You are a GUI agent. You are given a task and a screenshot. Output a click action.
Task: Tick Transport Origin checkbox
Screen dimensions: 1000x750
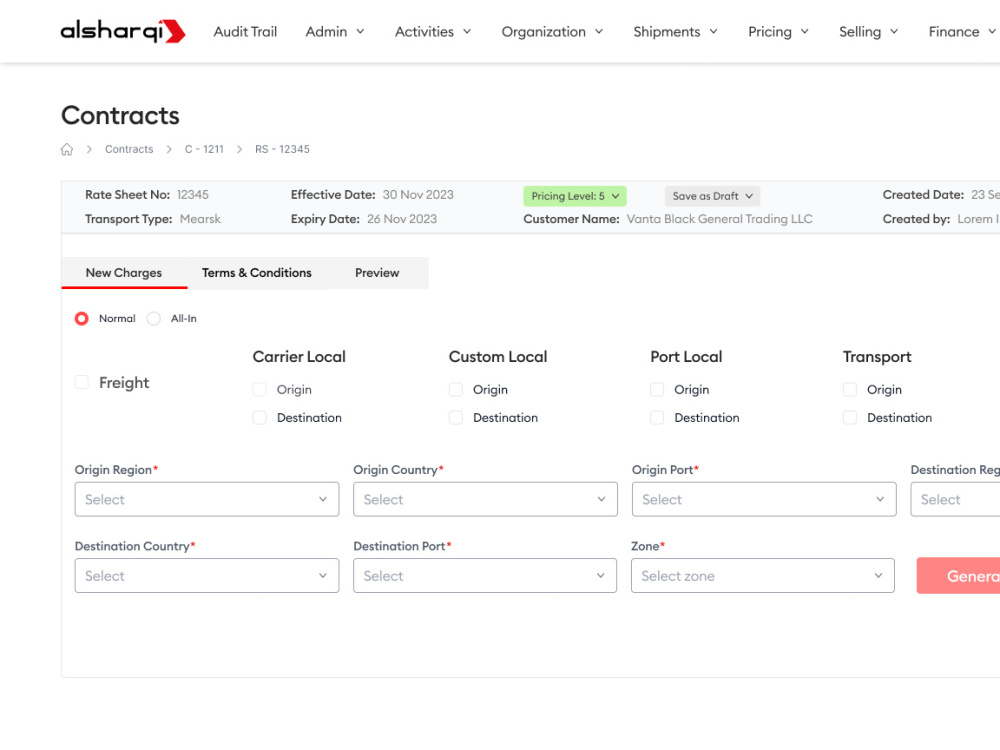pos(849,390)
